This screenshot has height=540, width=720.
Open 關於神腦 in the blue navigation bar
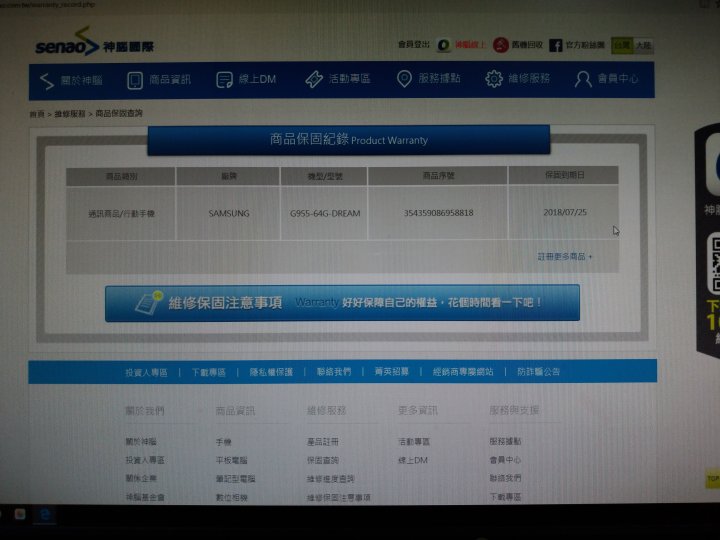[x=71, y=81]
